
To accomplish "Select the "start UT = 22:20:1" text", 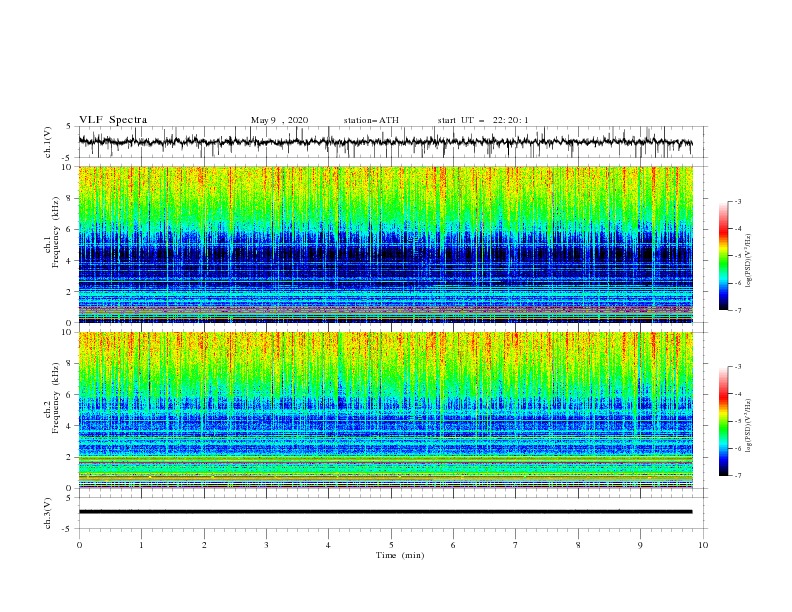I will (x=483, y=120).
